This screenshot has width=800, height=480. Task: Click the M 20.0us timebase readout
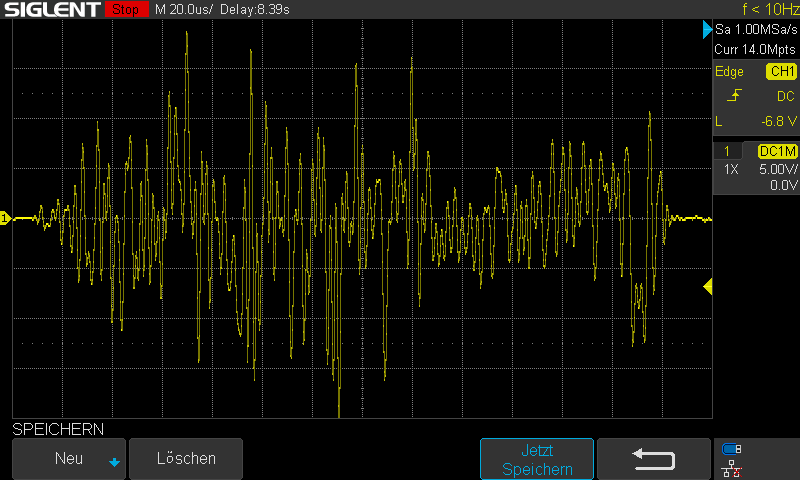(184, 9)
